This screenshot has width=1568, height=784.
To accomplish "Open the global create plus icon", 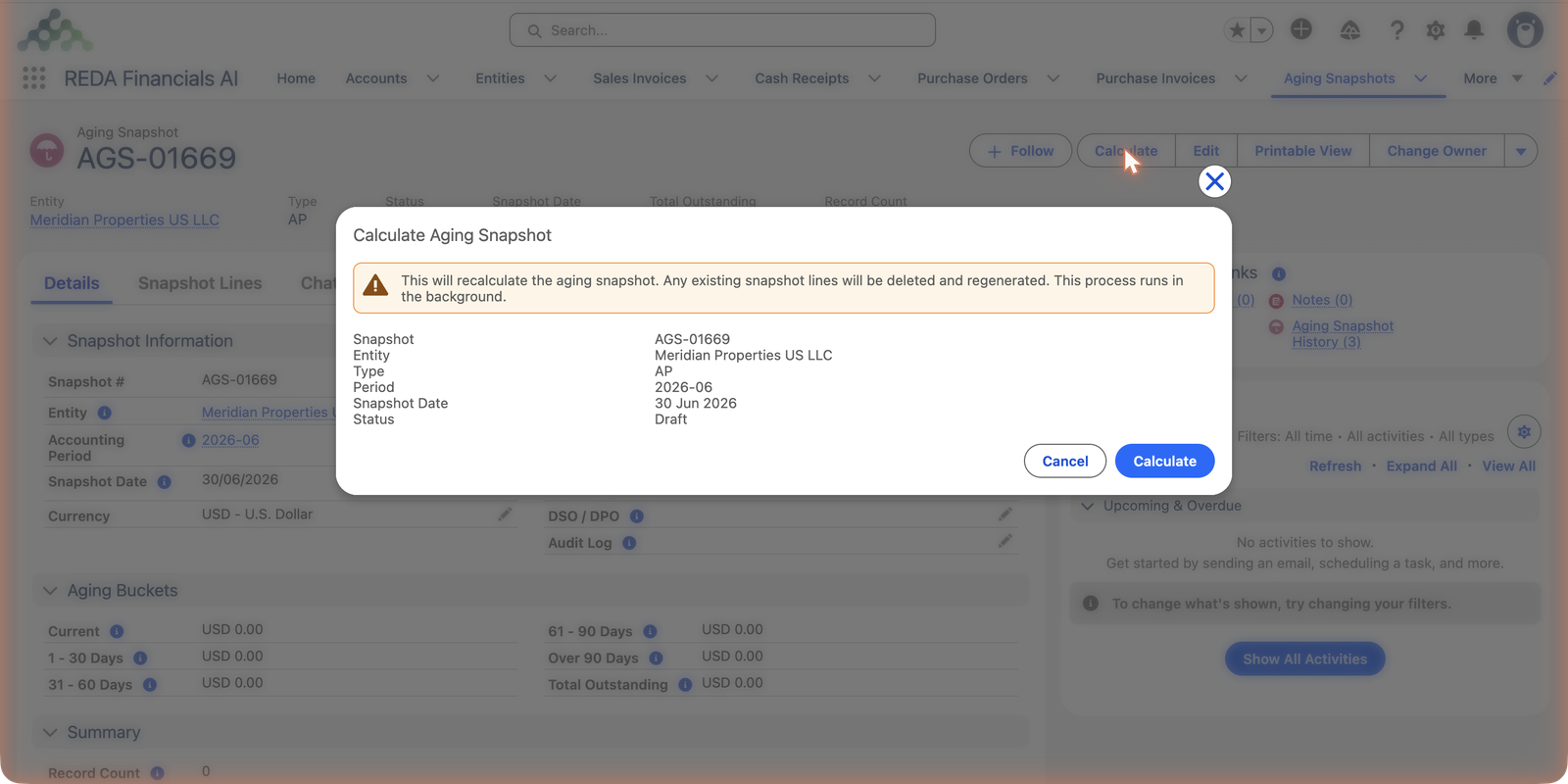I will click(x=1301, y=29).
